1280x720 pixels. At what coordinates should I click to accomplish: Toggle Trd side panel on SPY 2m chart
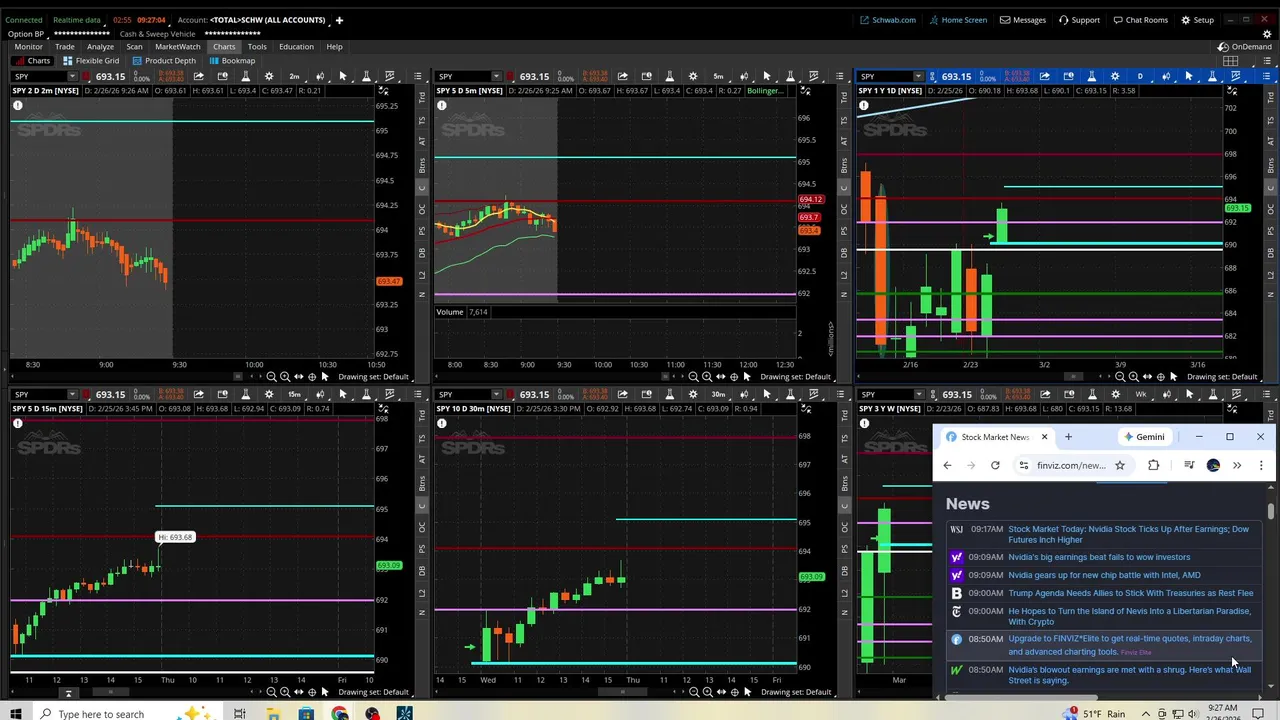coord(422,98)
